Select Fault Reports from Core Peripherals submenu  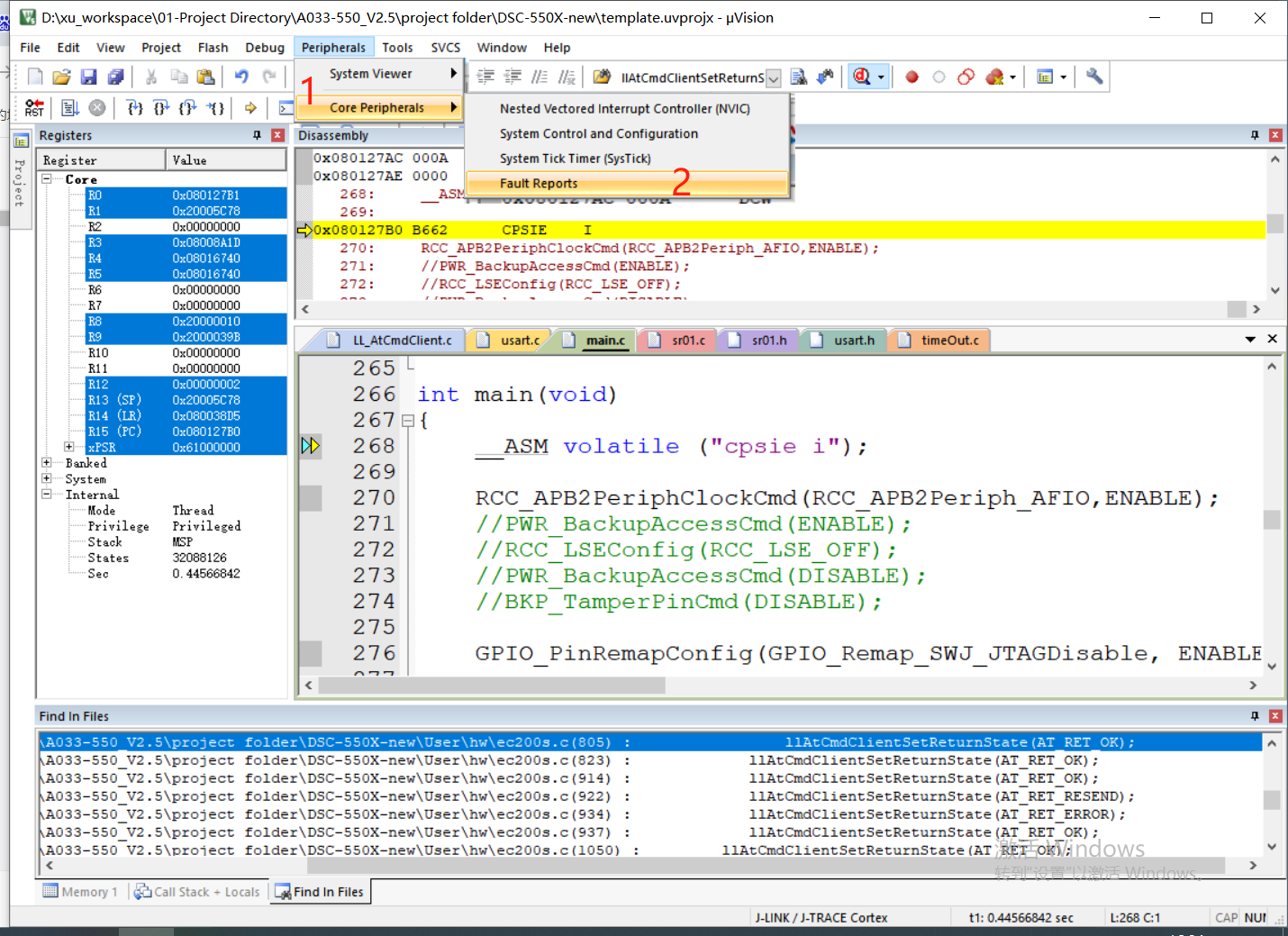tap(539, 183)
